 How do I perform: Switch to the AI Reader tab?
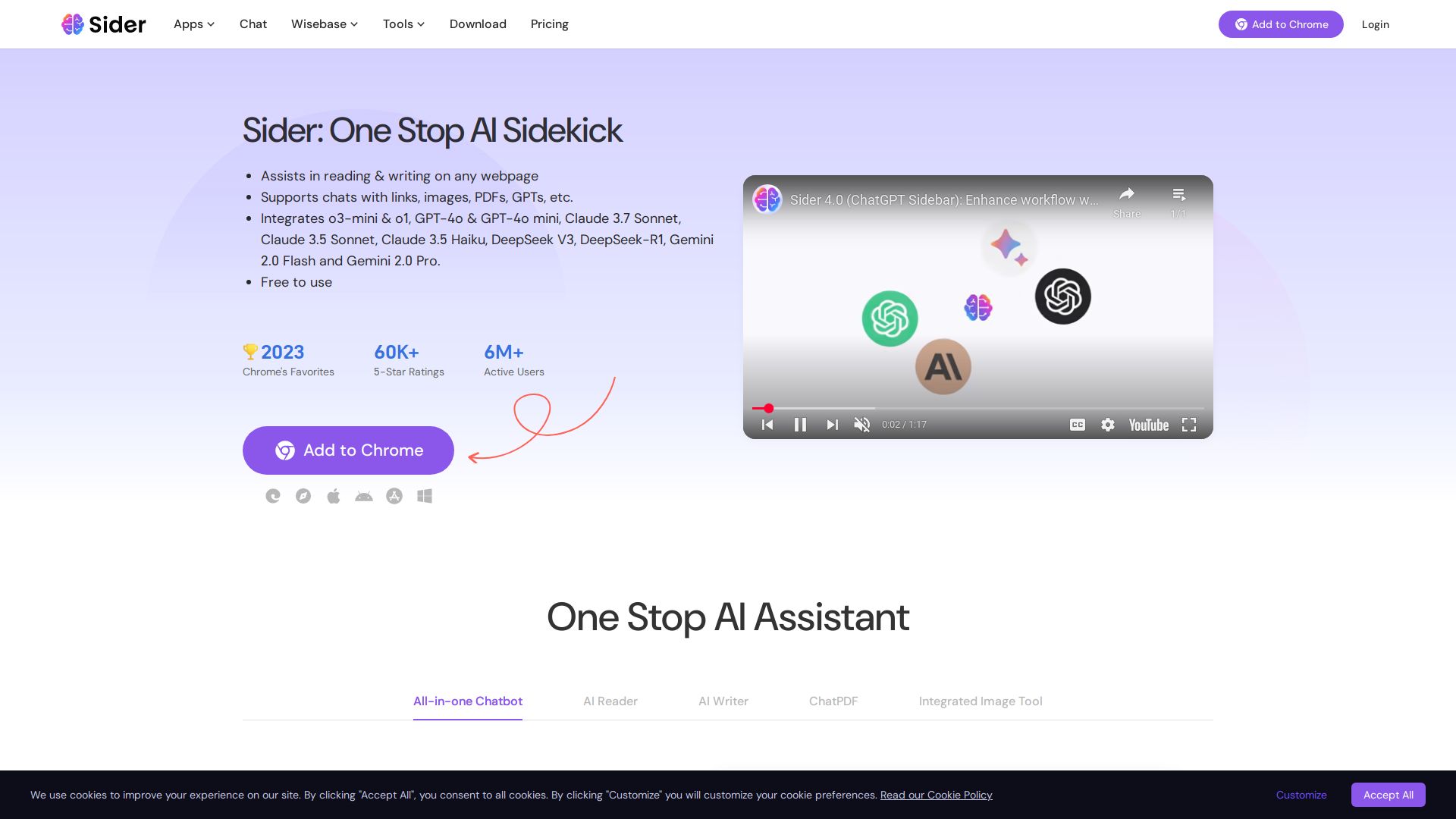[610, 701]
